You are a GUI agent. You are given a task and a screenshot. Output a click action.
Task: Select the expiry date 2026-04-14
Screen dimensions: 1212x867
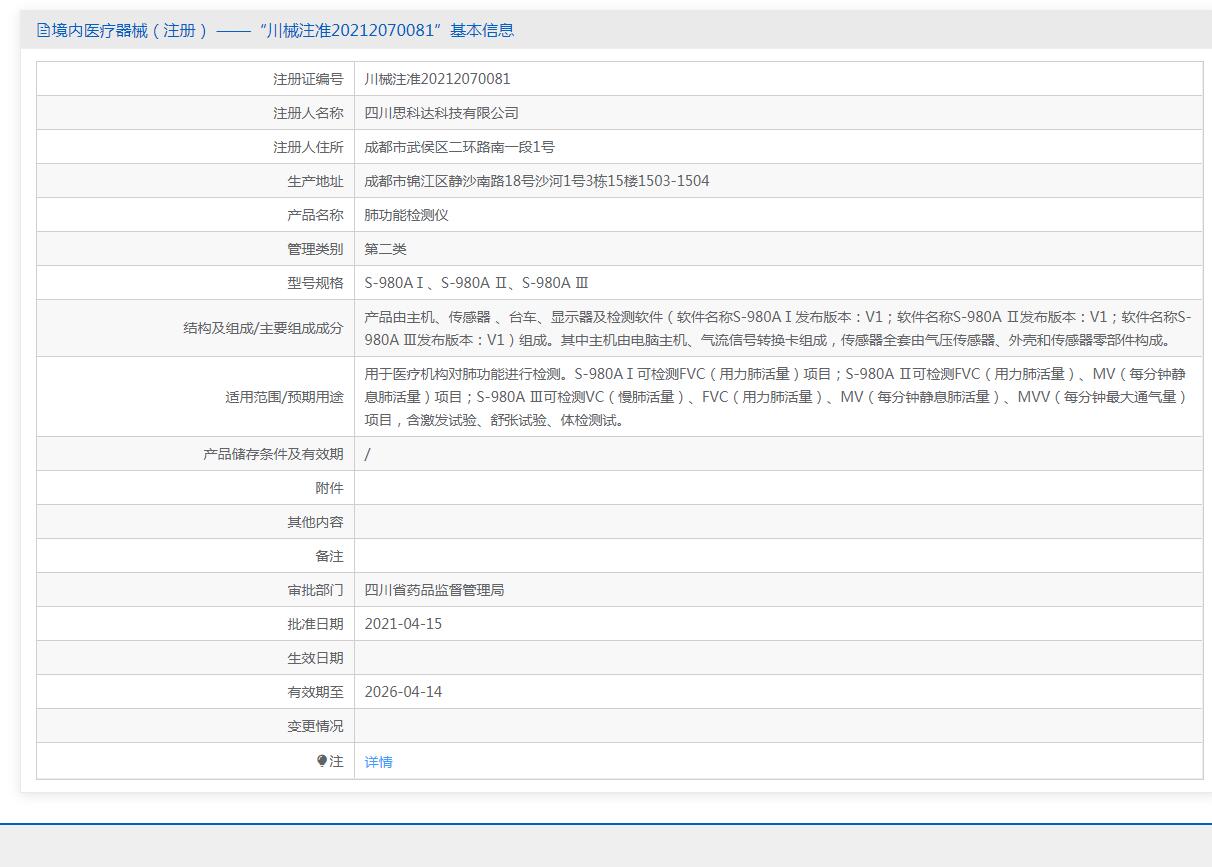coord(403,692)
